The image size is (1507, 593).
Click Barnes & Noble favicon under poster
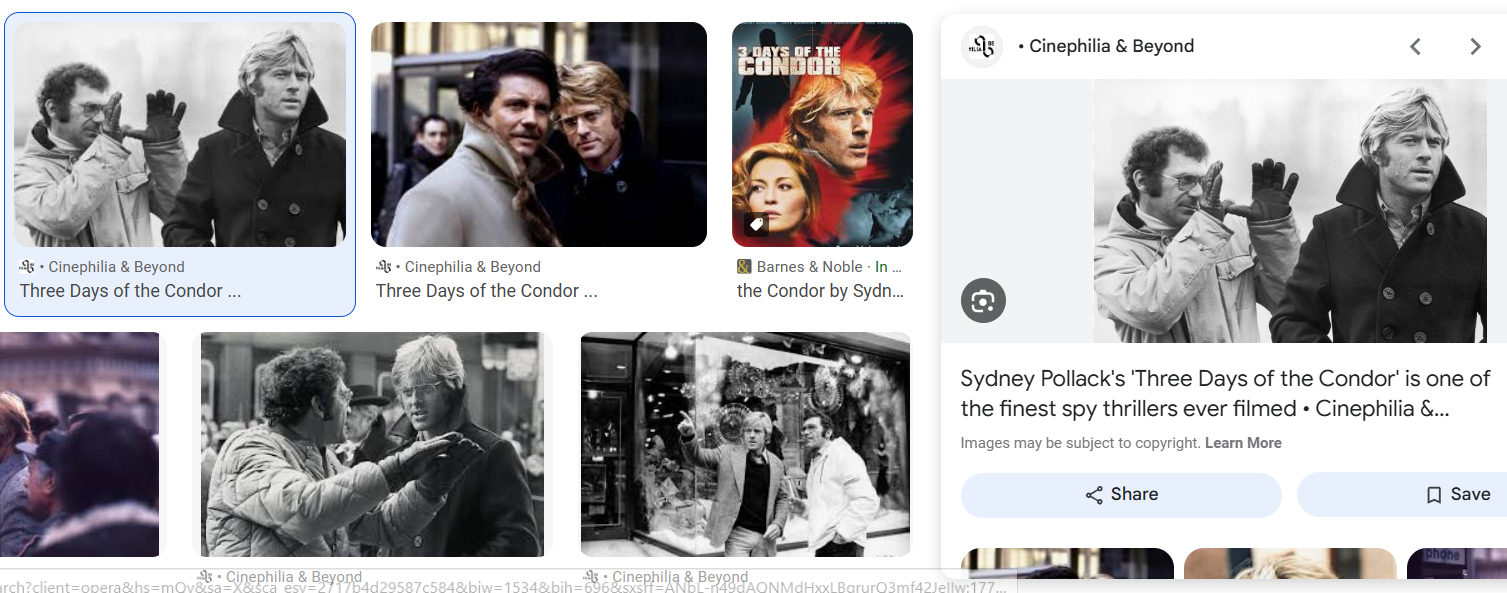[x=744, y=267]
